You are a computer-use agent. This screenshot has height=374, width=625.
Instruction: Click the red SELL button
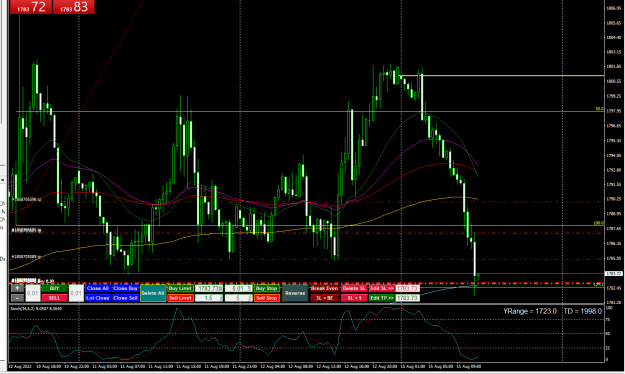(55, 298)
